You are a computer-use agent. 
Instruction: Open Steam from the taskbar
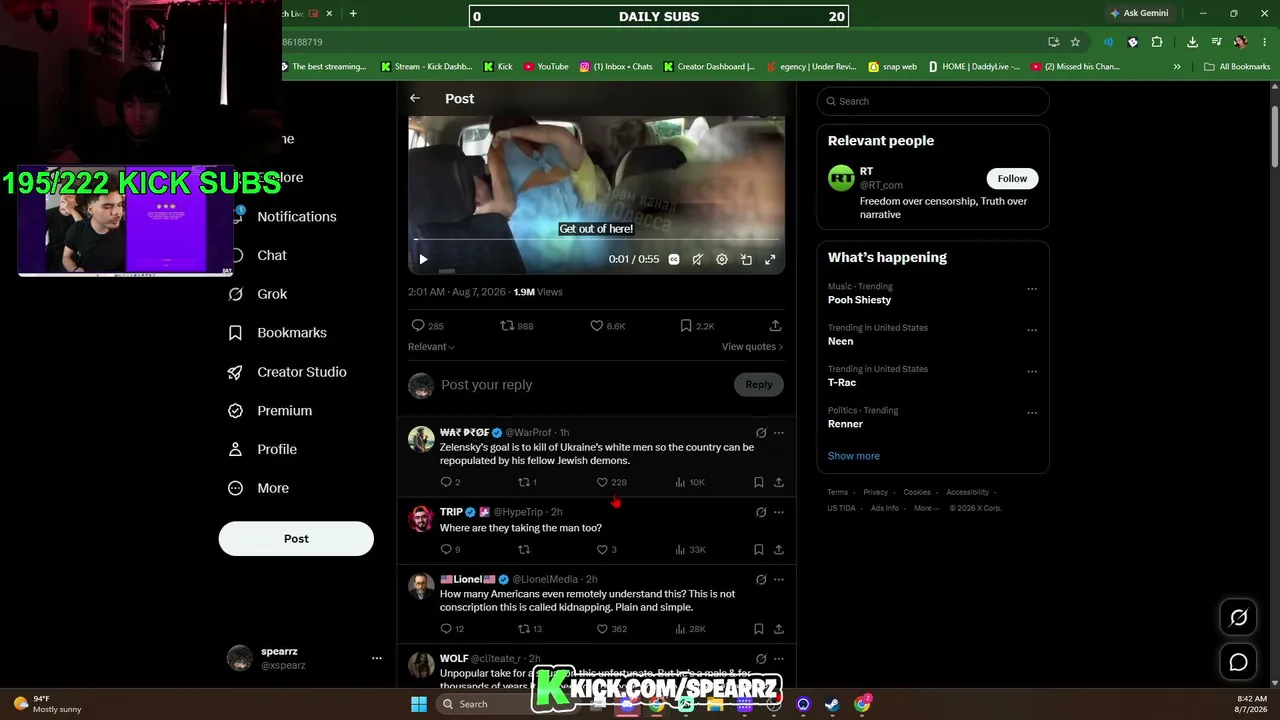pos(832,704)
